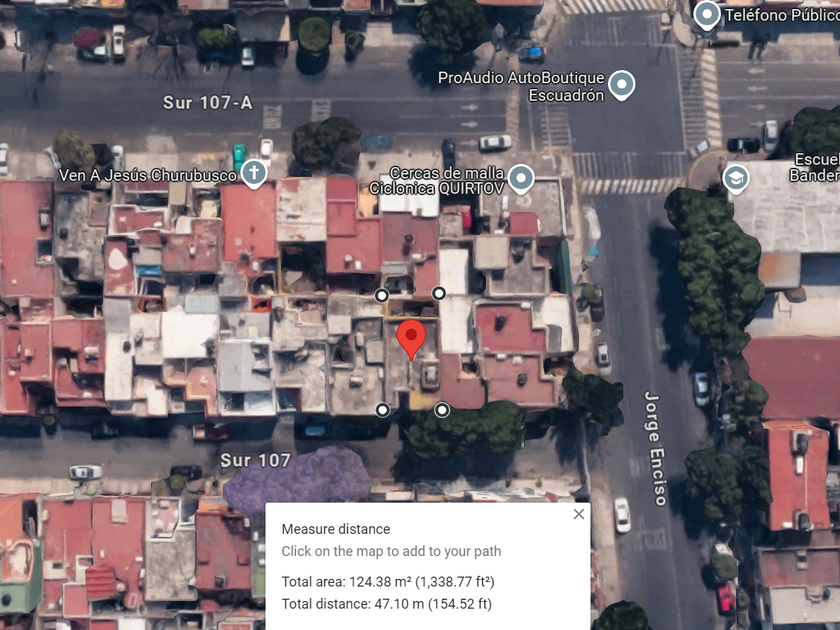This screenshot has width=840, height=630.
Task: Click the ProAudio AutoBoutique Escuadrón pin
Action: point(622,85)
